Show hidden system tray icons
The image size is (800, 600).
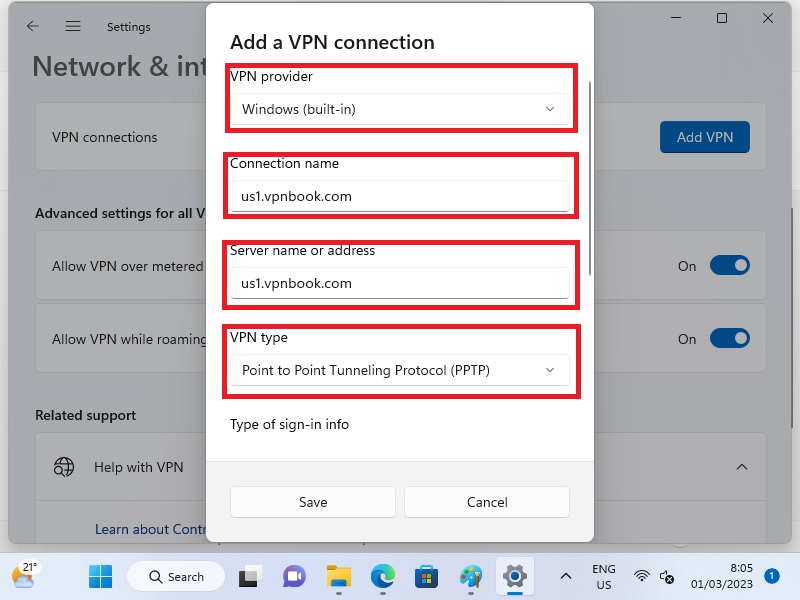566,577
